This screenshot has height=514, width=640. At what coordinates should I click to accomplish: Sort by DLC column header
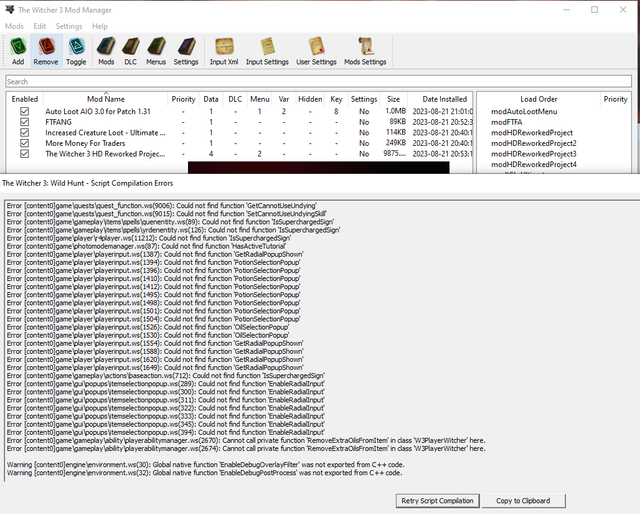click(x=235, y=99)
